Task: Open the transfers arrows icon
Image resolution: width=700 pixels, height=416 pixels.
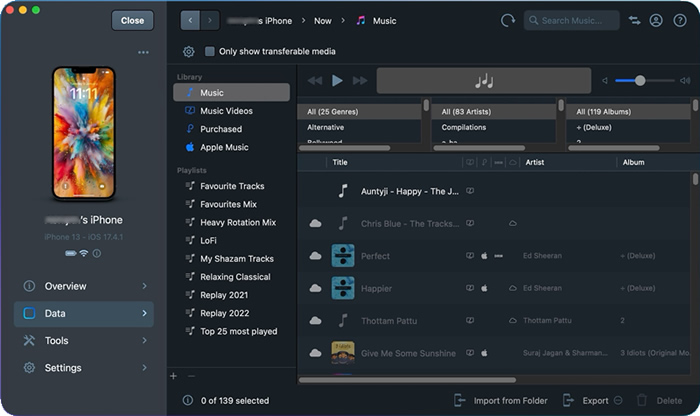Action: point(634,21)
